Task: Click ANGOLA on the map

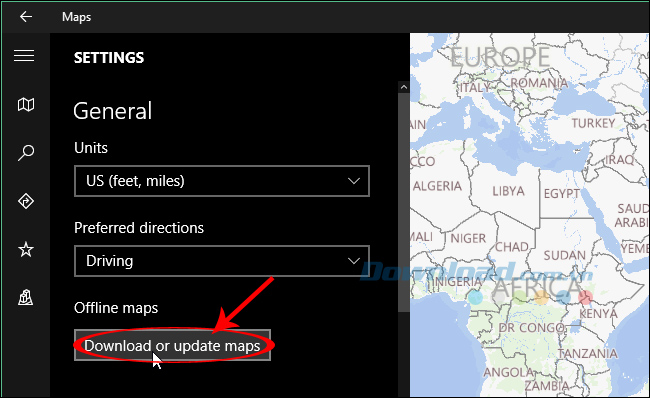Action: pos(508,373)
